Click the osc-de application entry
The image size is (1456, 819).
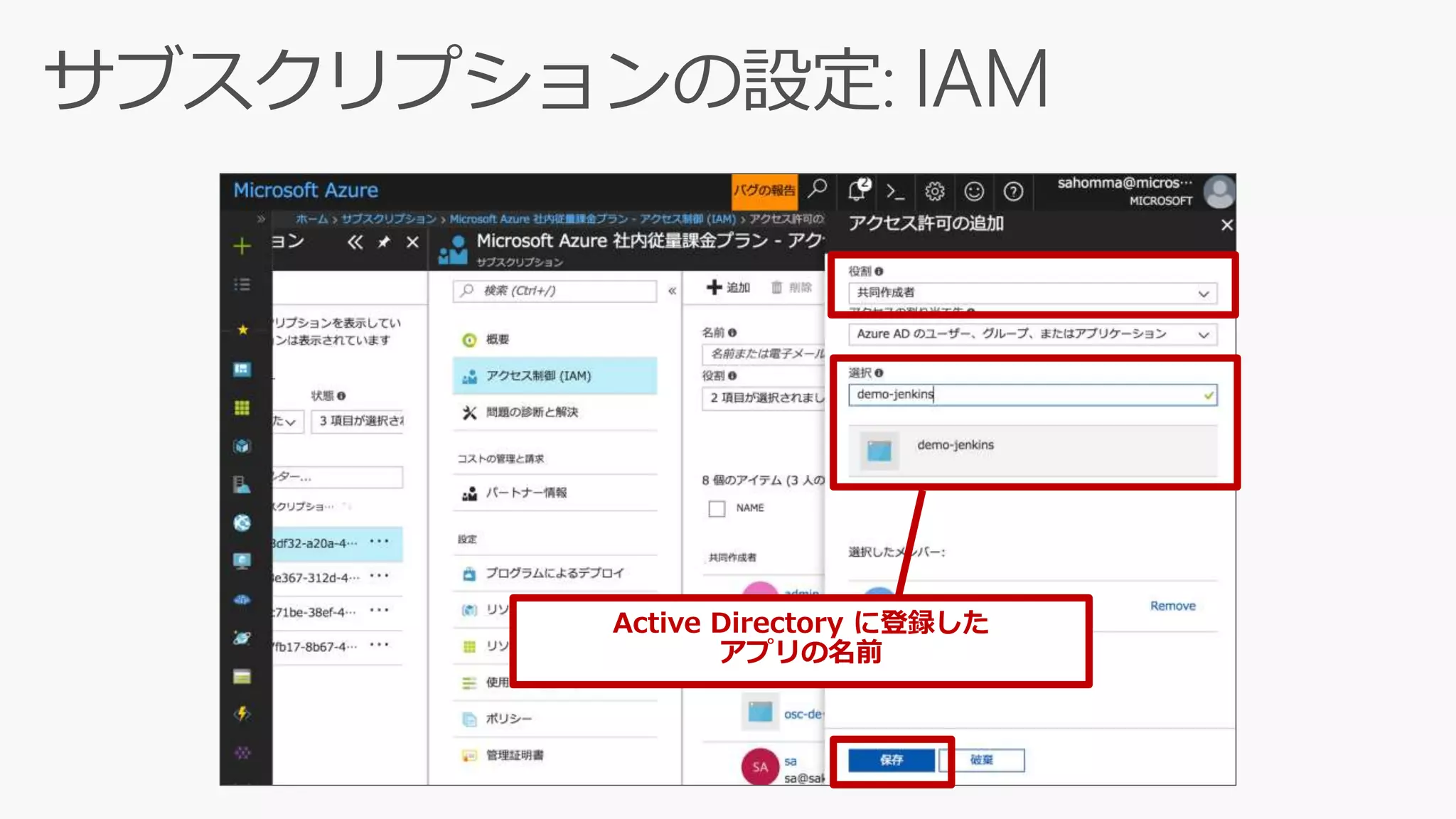(x=803, y=714)
